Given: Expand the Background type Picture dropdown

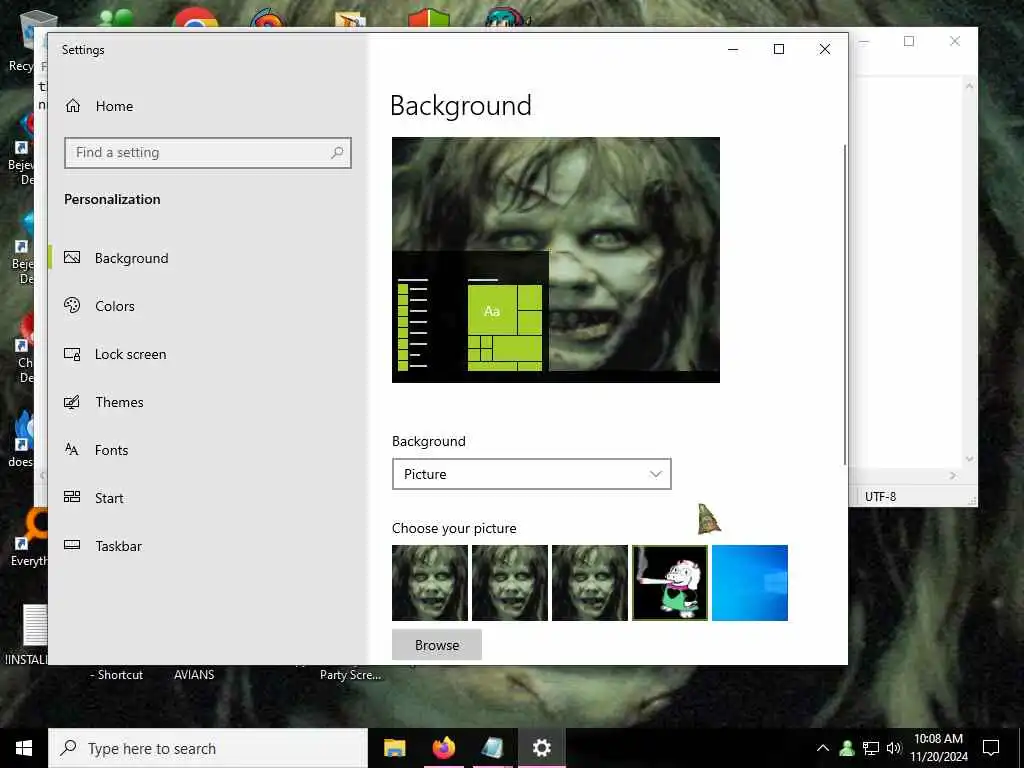Looking at the screenshot, I should pos(532,474).
